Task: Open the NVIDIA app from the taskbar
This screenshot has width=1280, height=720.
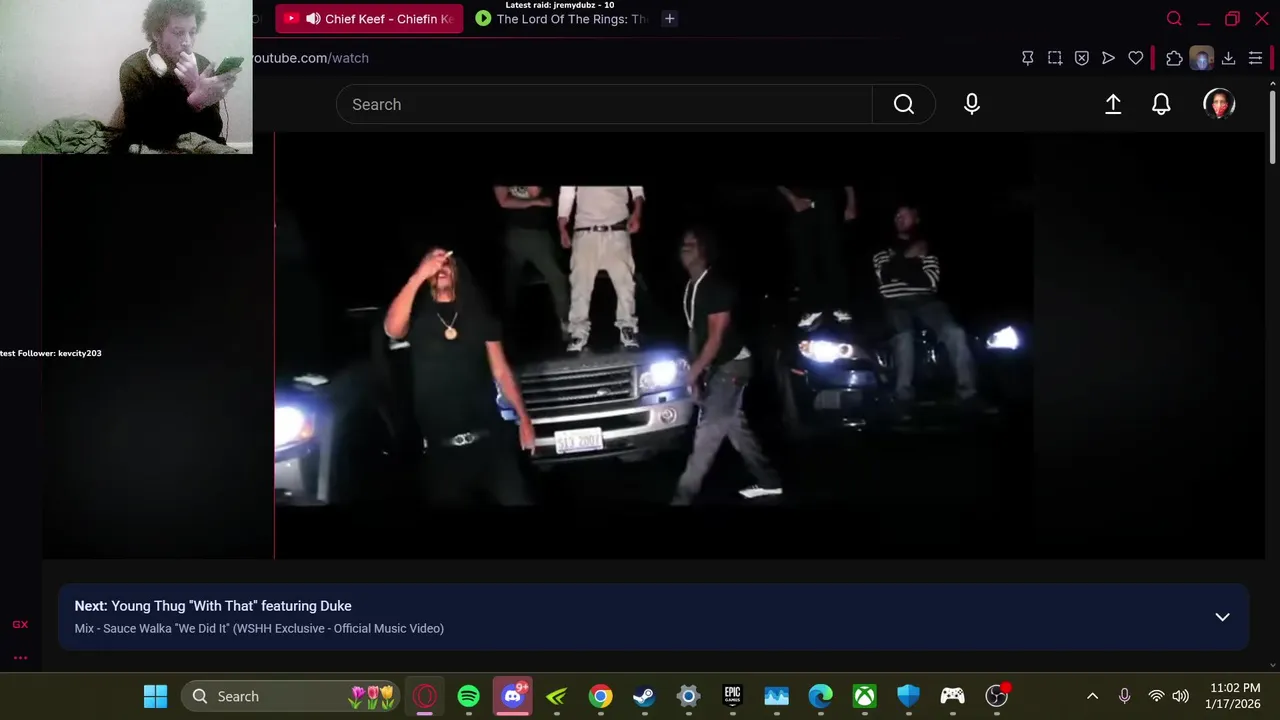Action: click(x=557, y=696)
